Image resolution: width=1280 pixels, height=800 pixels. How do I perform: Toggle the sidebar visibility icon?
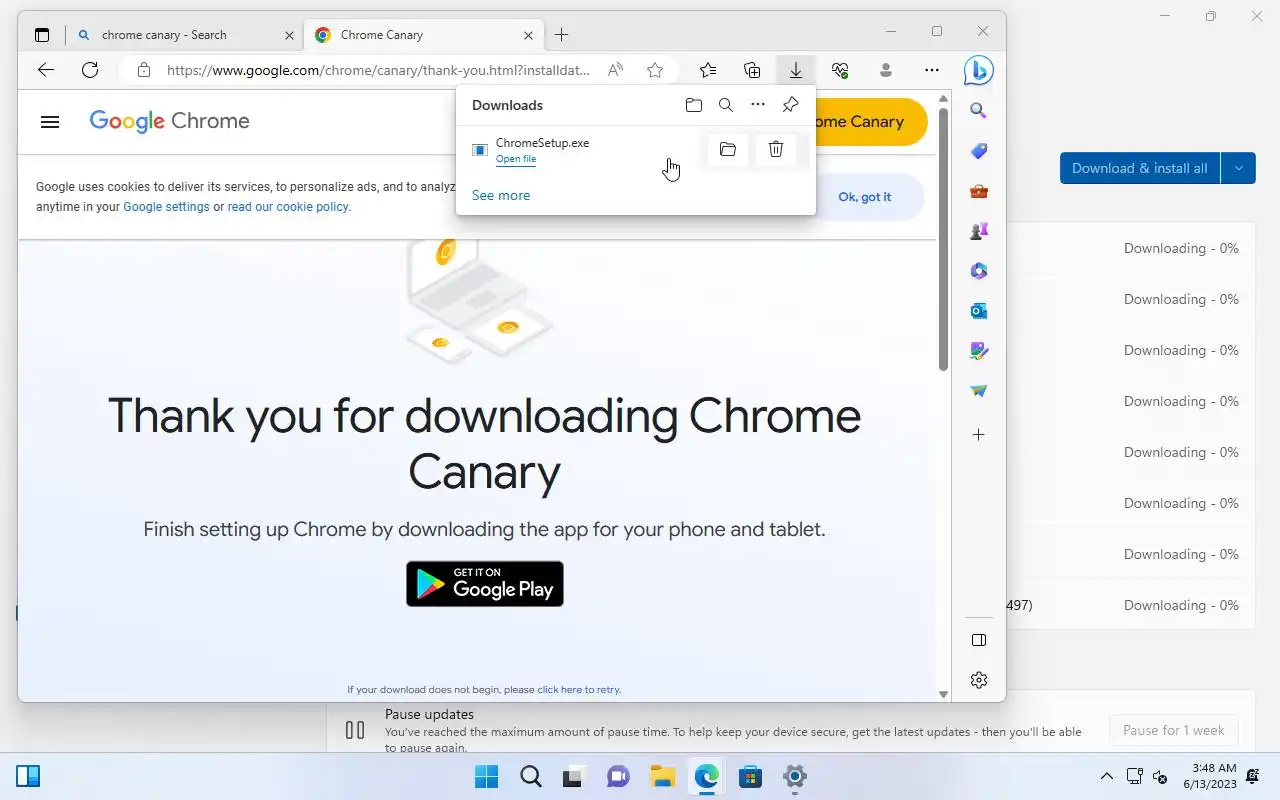tap(979, 640)
